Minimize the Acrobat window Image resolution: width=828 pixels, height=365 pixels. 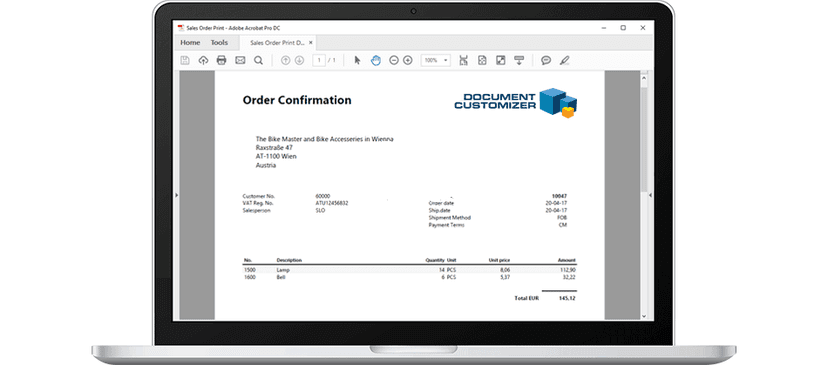604,27
